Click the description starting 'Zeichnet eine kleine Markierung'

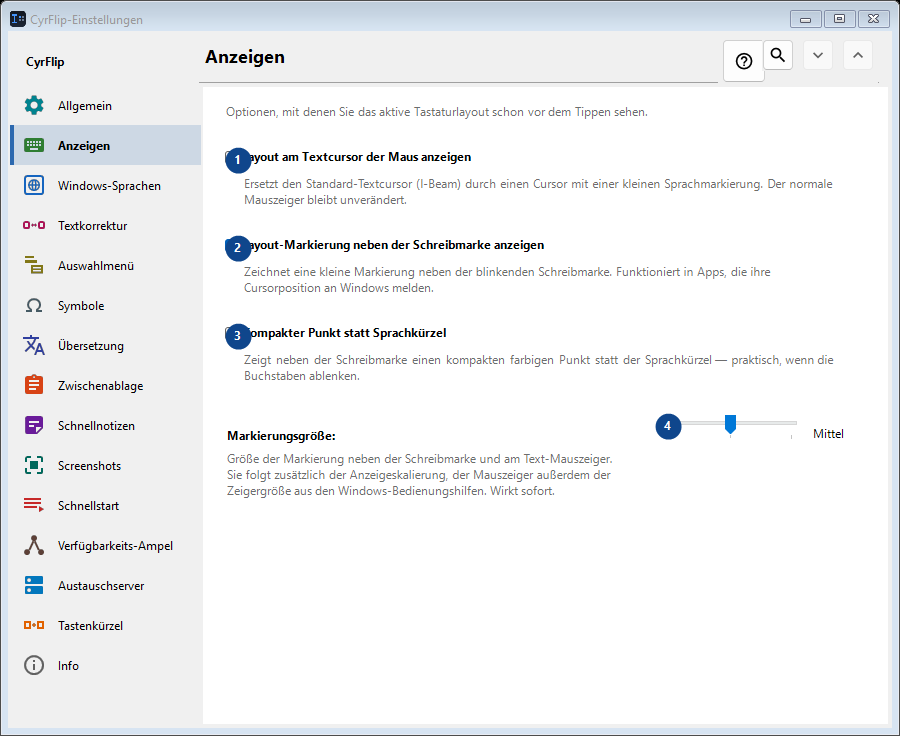click(x=507, y=280)
